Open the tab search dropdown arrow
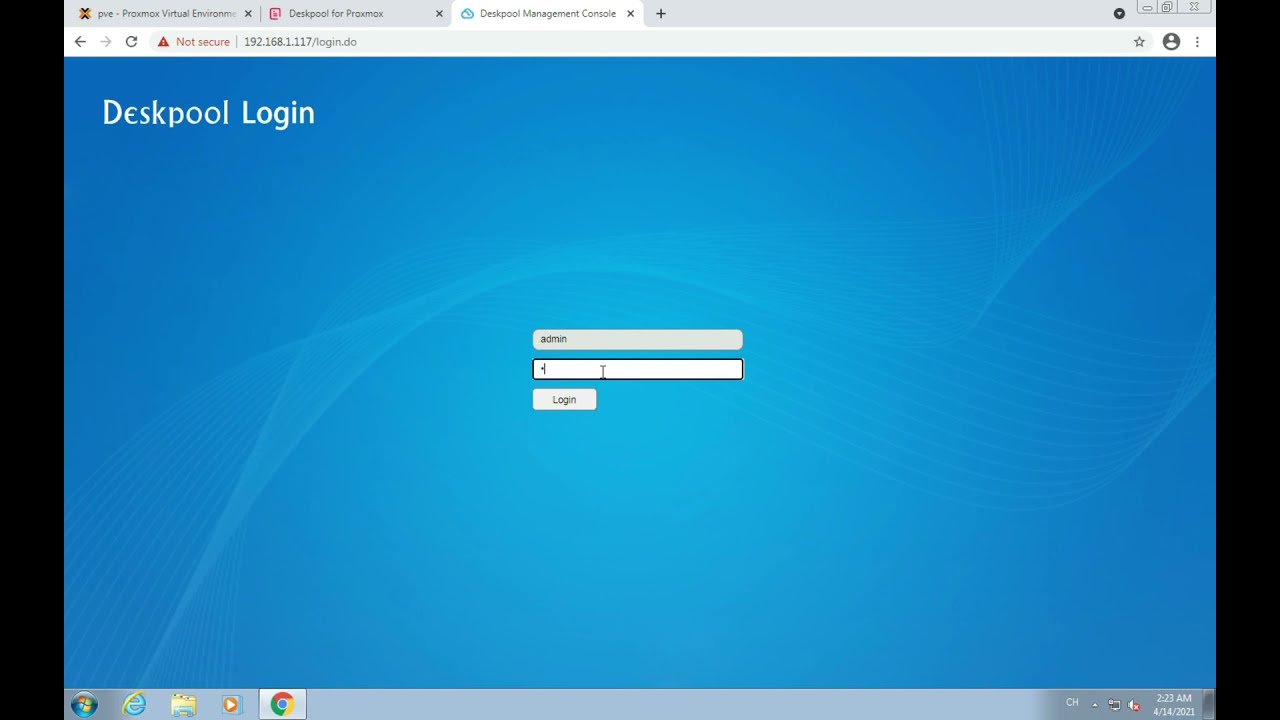This screenshot has height=720, width=1280. [1119, 14]
